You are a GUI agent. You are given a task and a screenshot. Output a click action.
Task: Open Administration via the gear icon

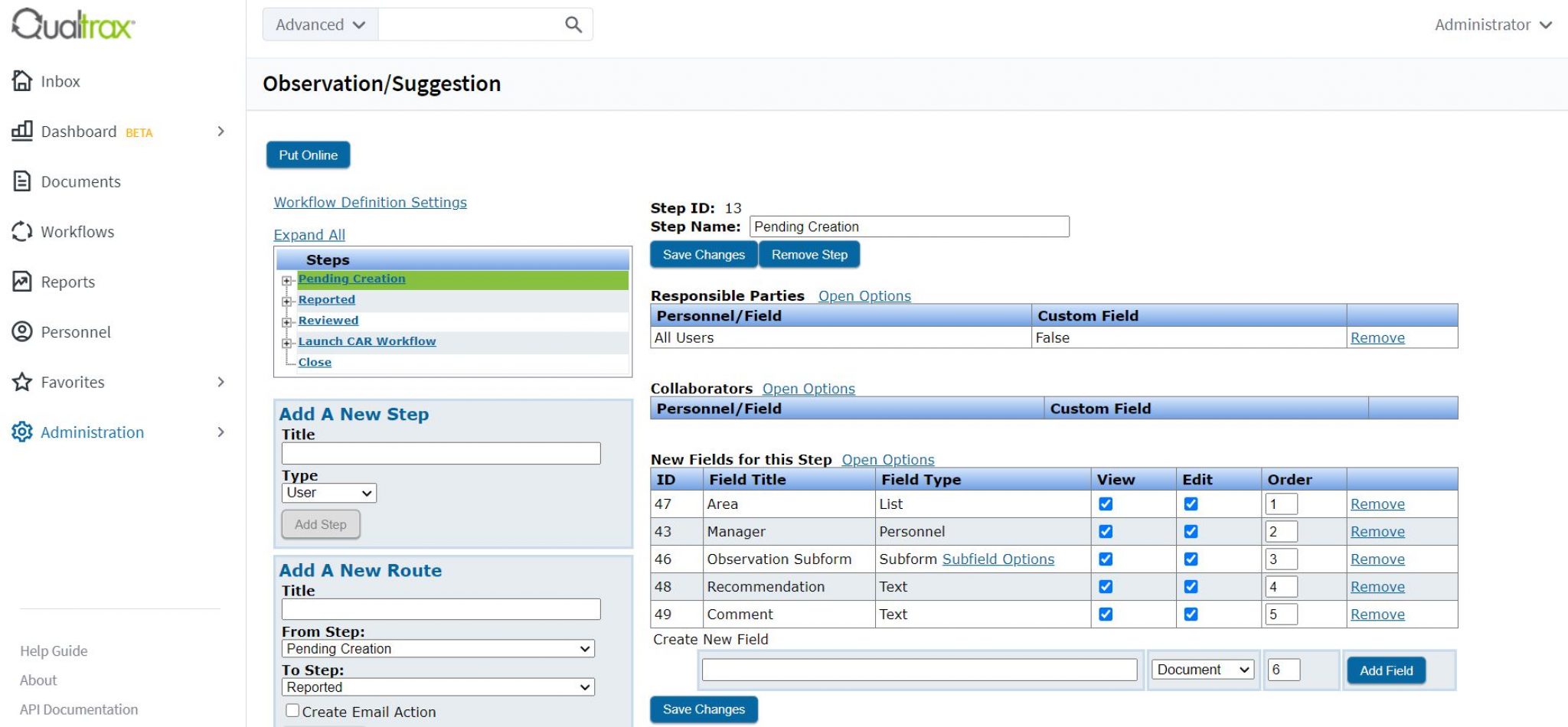tap(21, 432)
